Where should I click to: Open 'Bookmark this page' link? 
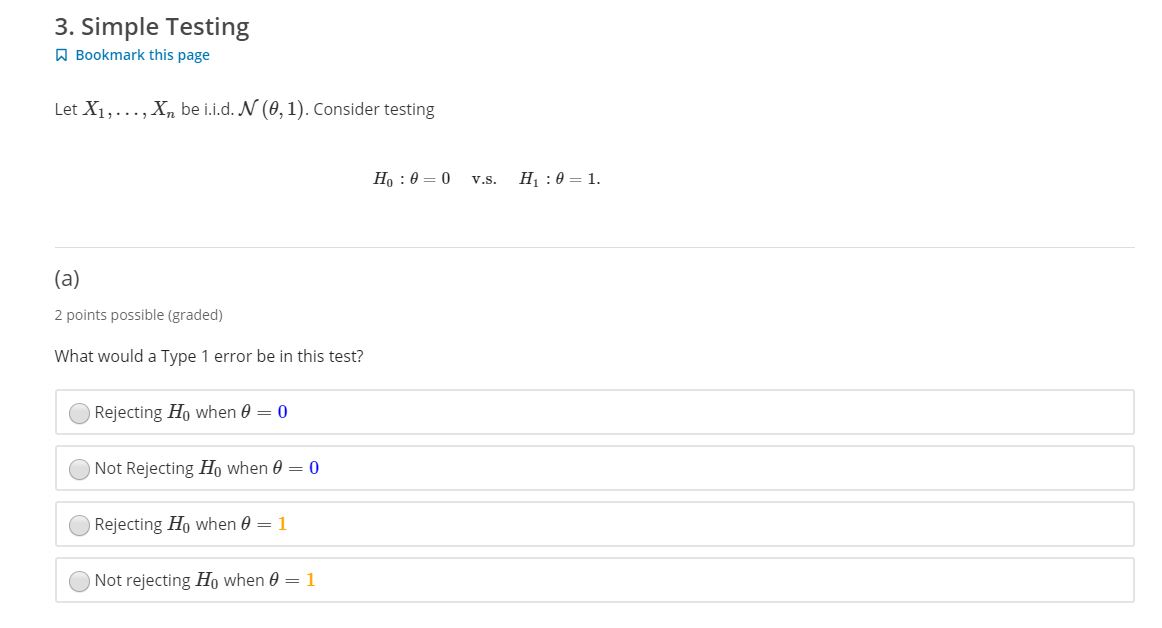tap(142, 55)
